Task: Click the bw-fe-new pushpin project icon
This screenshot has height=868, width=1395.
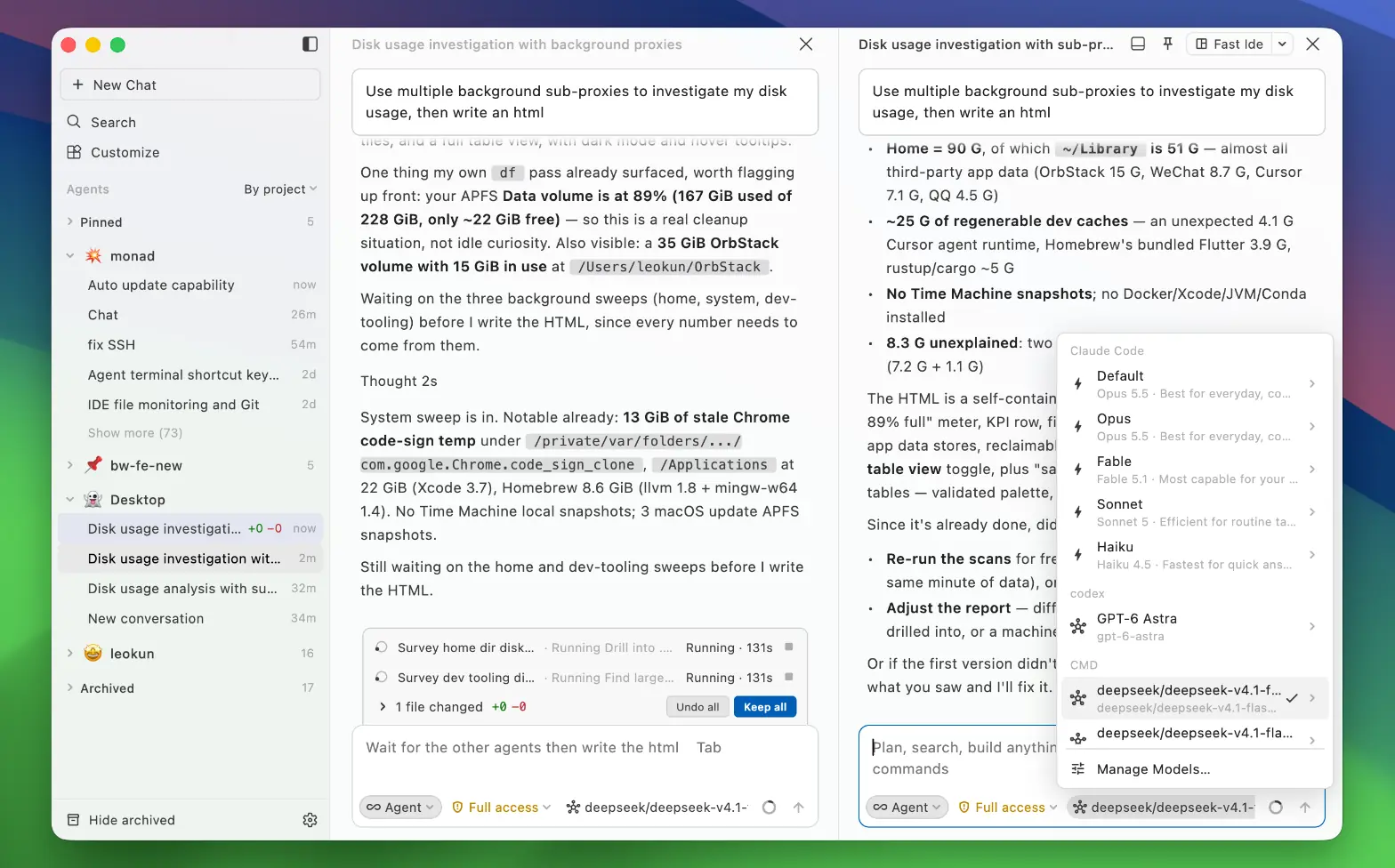Action: point(93,465)
